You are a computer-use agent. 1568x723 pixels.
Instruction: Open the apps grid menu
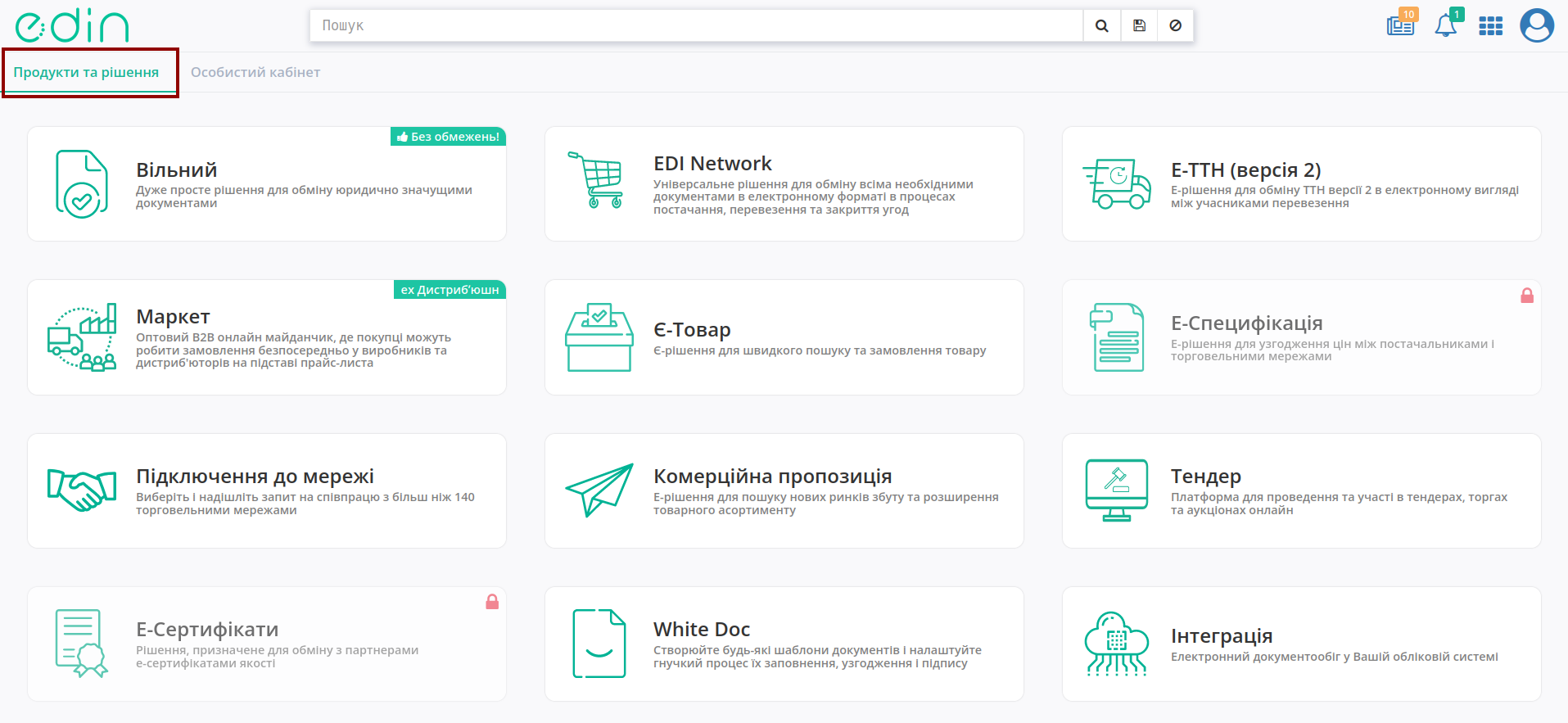click(x=1490, y=26)
